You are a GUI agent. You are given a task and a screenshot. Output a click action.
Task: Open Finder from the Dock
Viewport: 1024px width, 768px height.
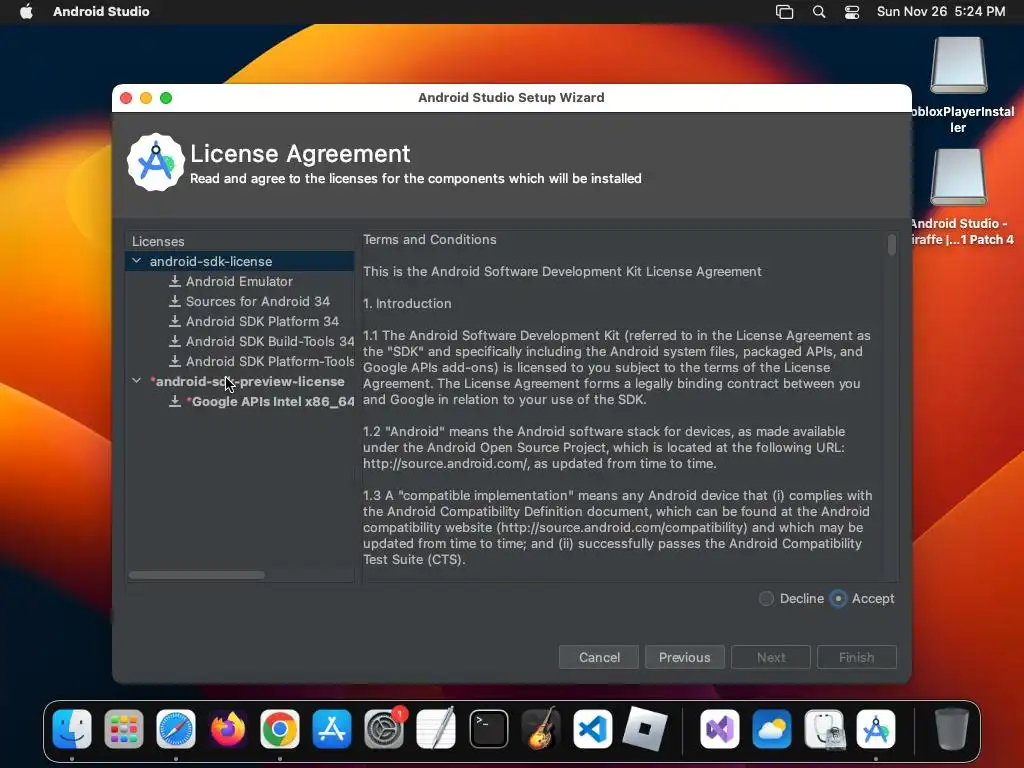[x=72, y=729]
